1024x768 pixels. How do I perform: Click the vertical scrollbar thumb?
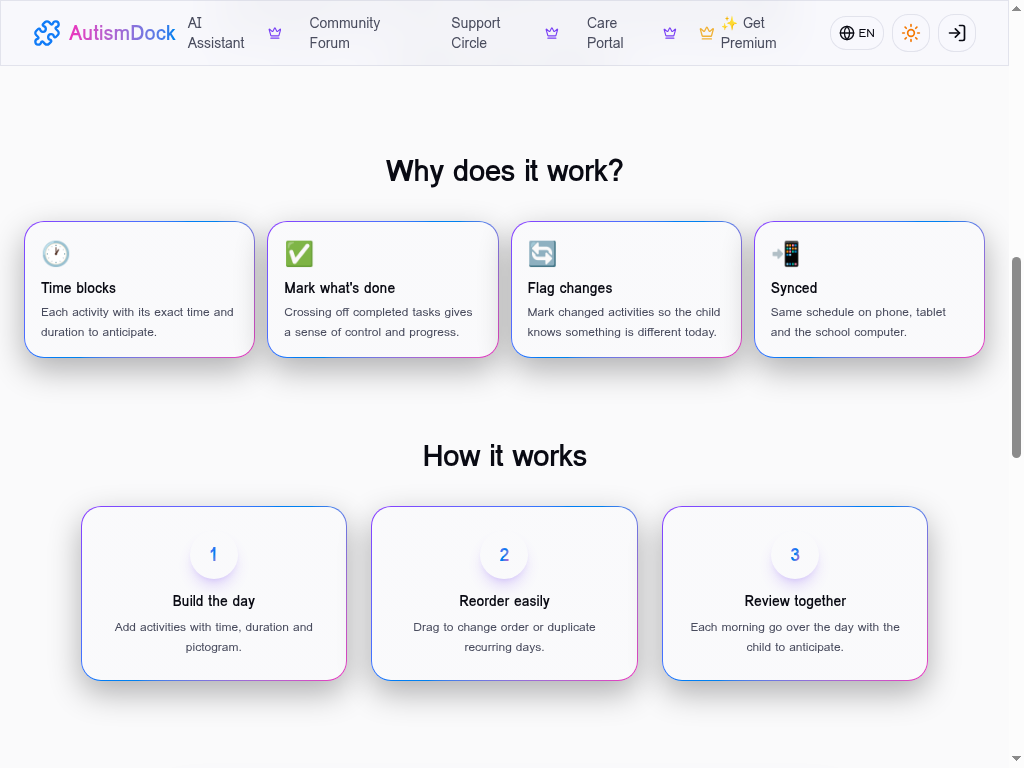click(x=1016, y=358)
